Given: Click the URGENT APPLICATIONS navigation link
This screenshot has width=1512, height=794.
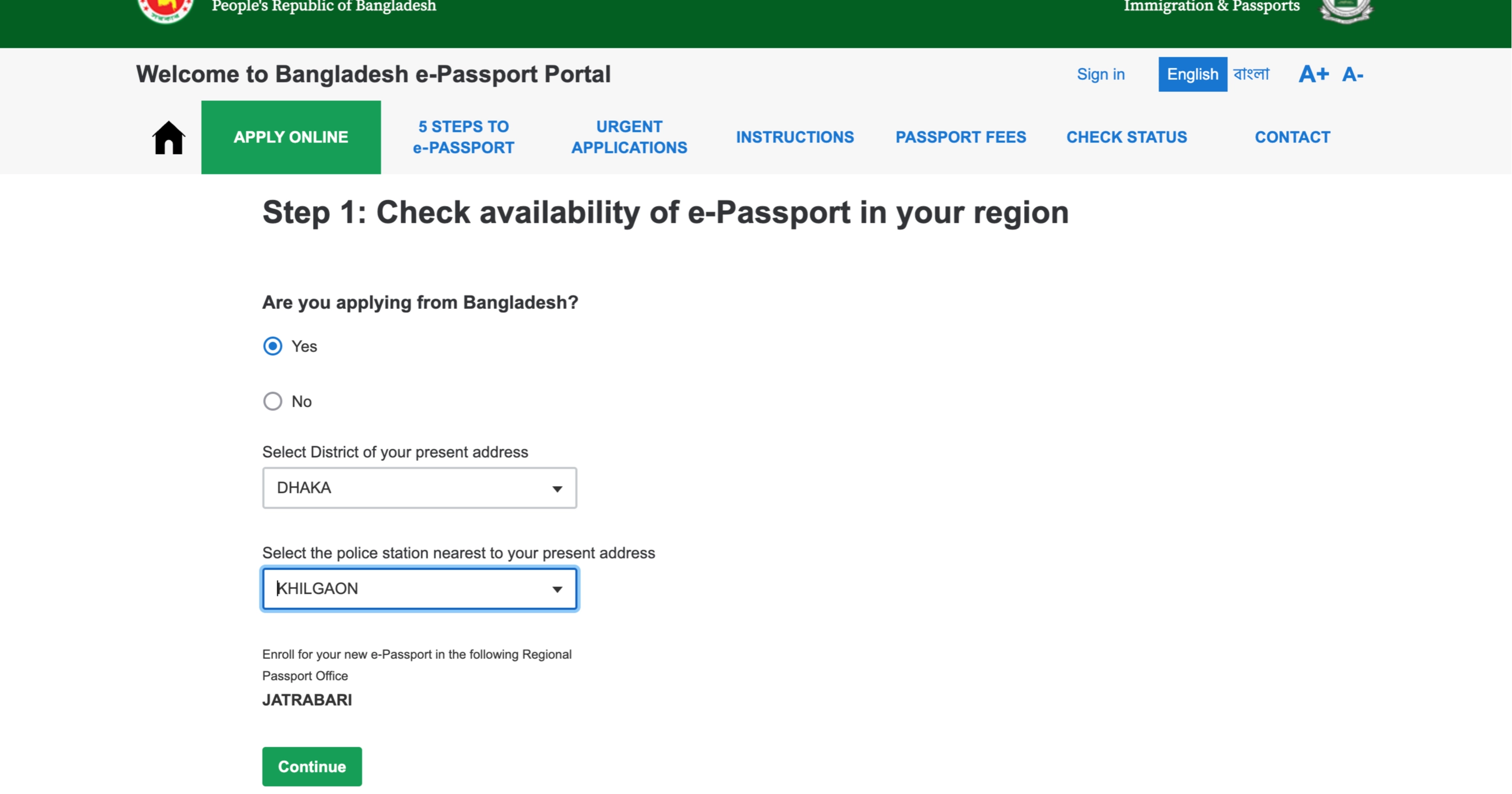Looking at the screenshot, I should tap(629, 136).
